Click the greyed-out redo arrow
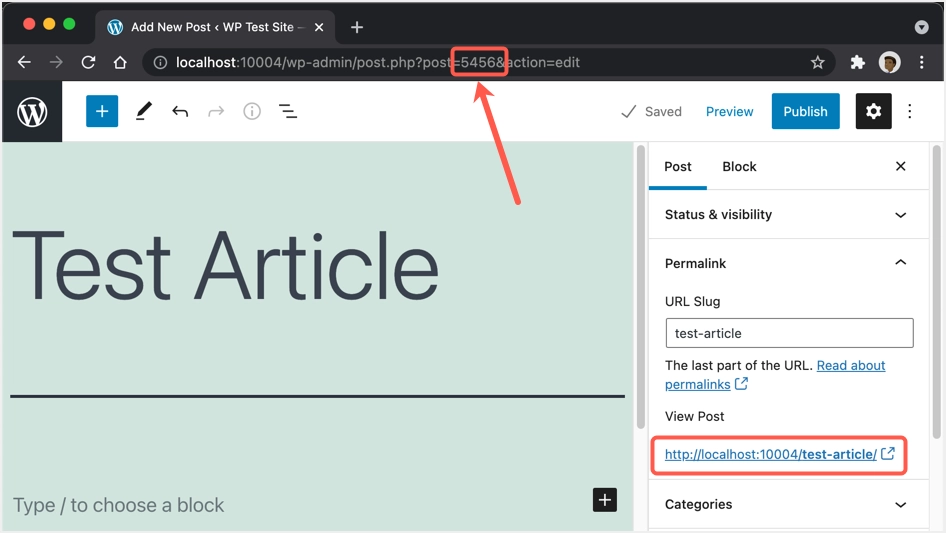The width and height of the screenshot is (946, 533). [216, 111]
